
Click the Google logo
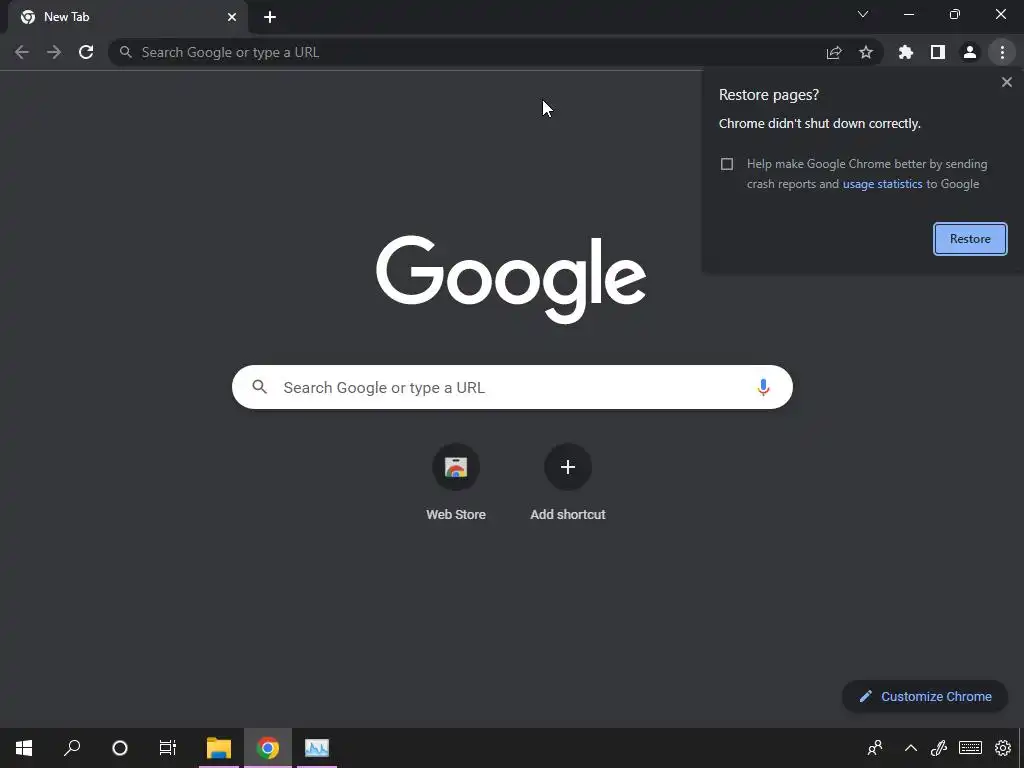tap(511, 280)
